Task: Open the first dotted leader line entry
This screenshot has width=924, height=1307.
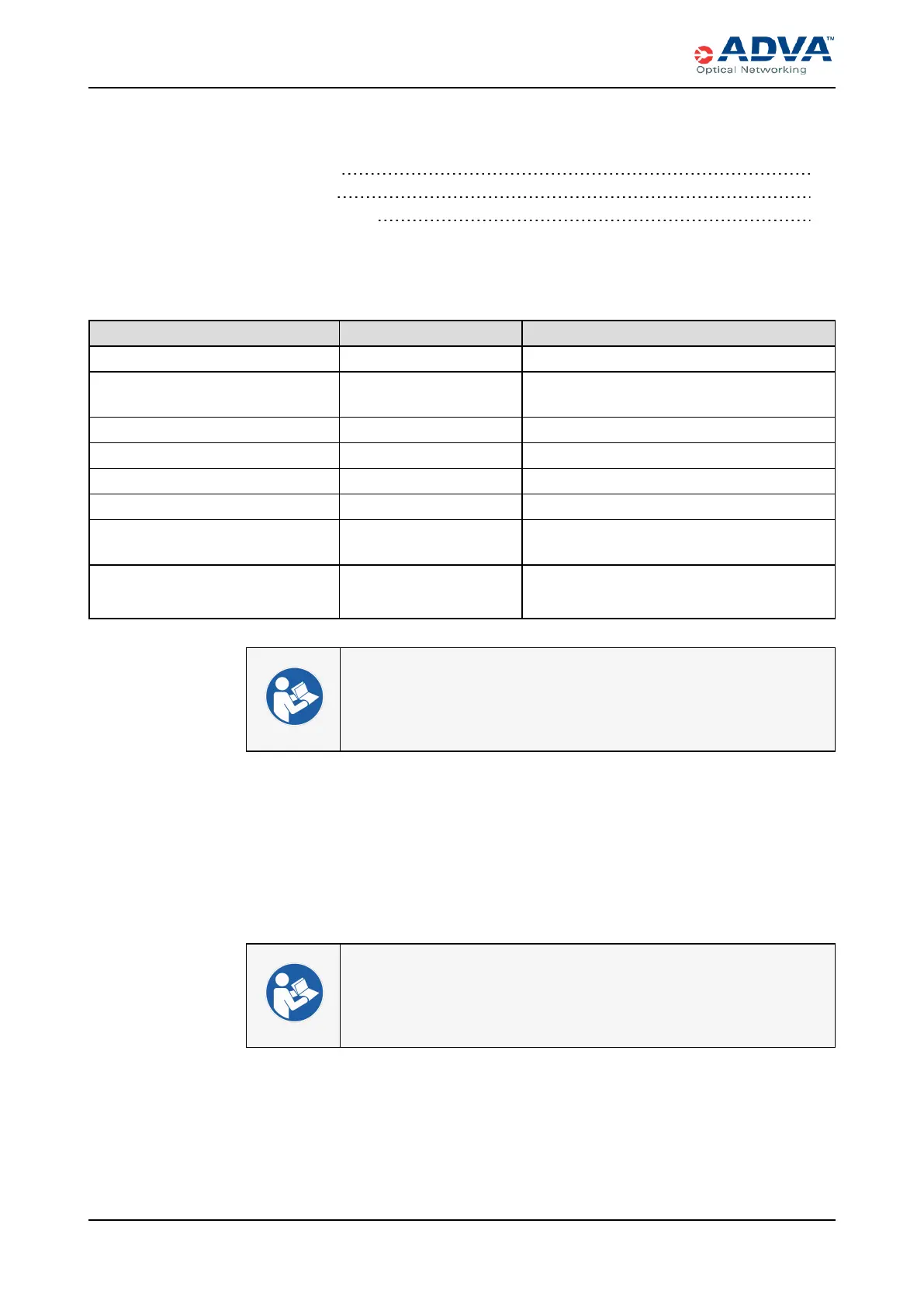Action: pos(576,173)
